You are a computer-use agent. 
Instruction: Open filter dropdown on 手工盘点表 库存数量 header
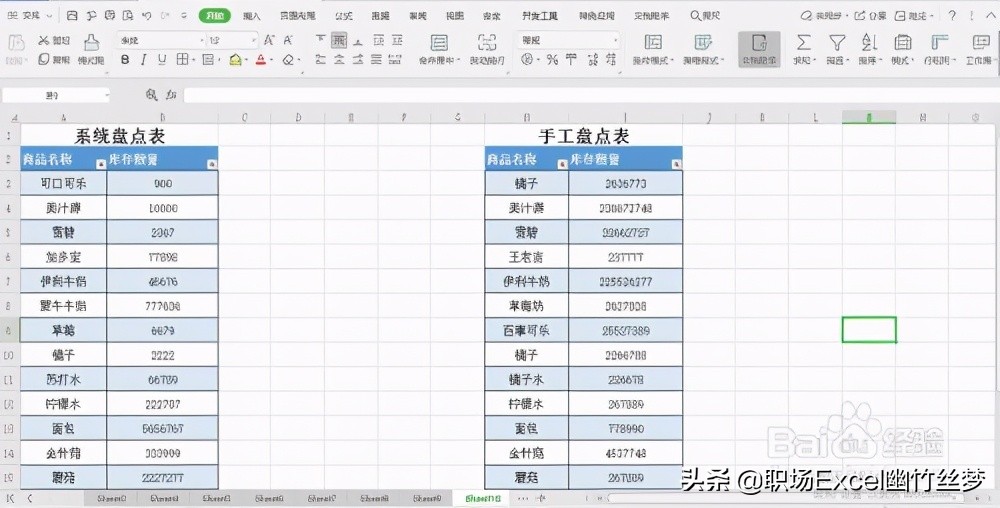(x=676, y=164)
